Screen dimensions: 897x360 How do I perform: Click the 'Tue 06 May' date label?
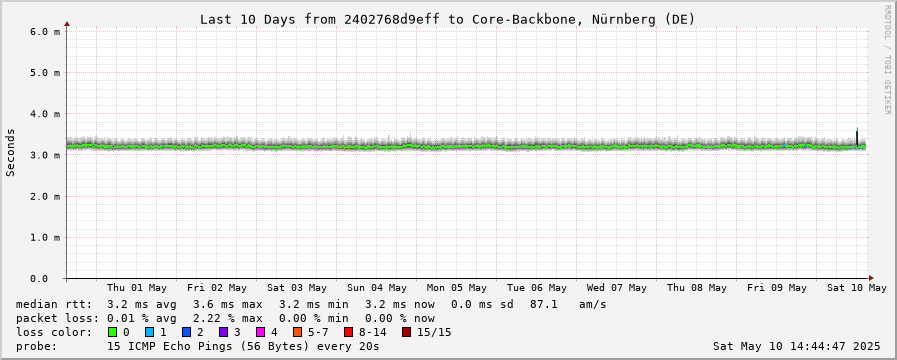point(537,288)
